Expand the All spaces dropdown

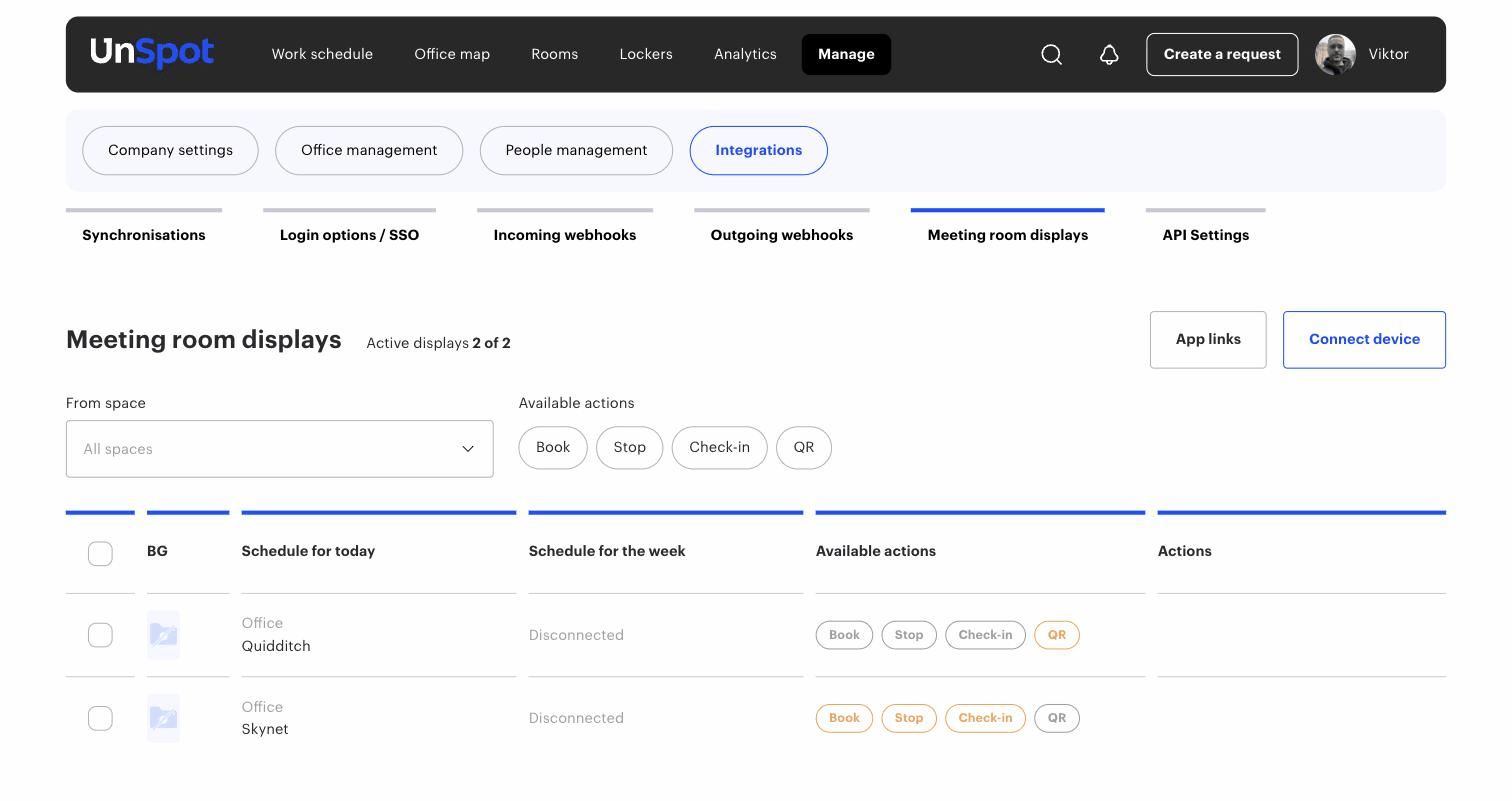pos(280,449)
